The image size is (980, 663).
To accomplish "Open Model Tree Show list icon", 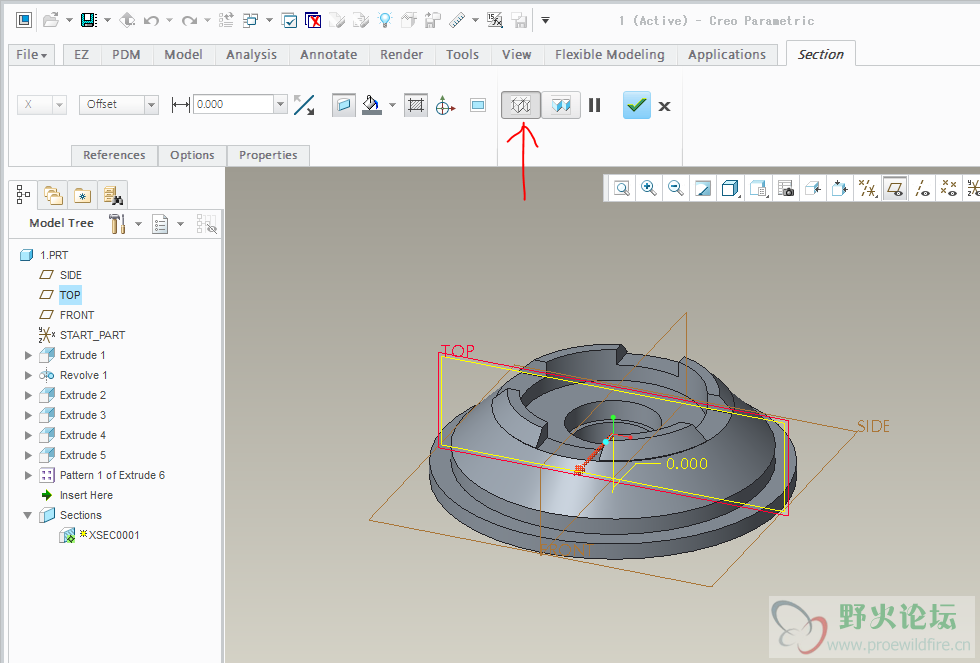I will [x=160, y=224].
